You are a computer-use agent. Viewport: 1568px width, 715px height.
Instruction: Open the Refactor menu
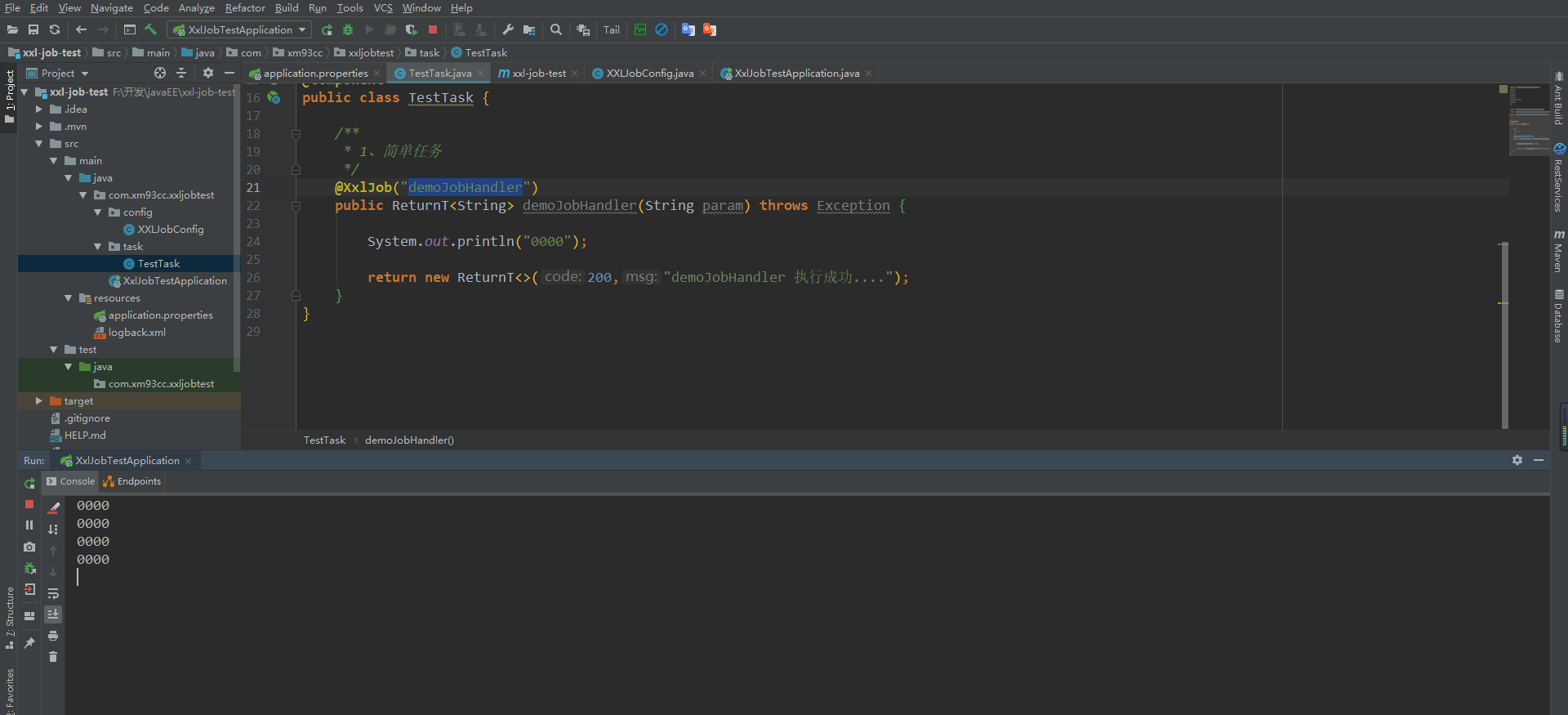[x=245, y=7]
